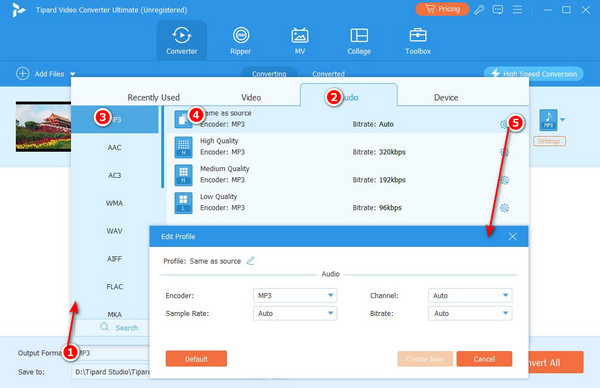Open the Converter module
The image size is (600, 388).
point(182,41)
